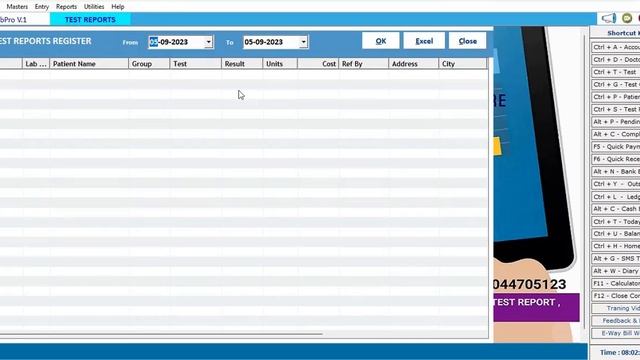640x360 pixels.
Task: Click the Alt + N Bank shortcut
Action: [x=616, y=172]
